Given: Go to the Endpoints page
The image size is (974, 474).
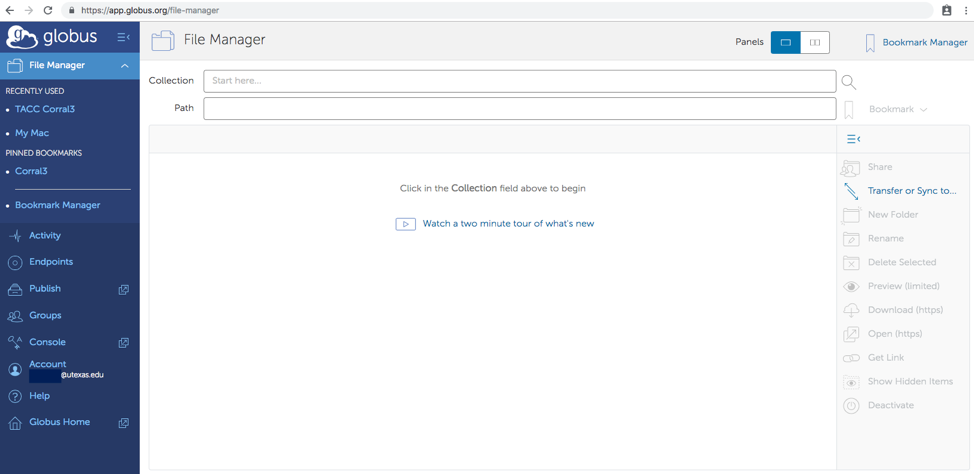Looking at the screenshot, I should (51, 262).
